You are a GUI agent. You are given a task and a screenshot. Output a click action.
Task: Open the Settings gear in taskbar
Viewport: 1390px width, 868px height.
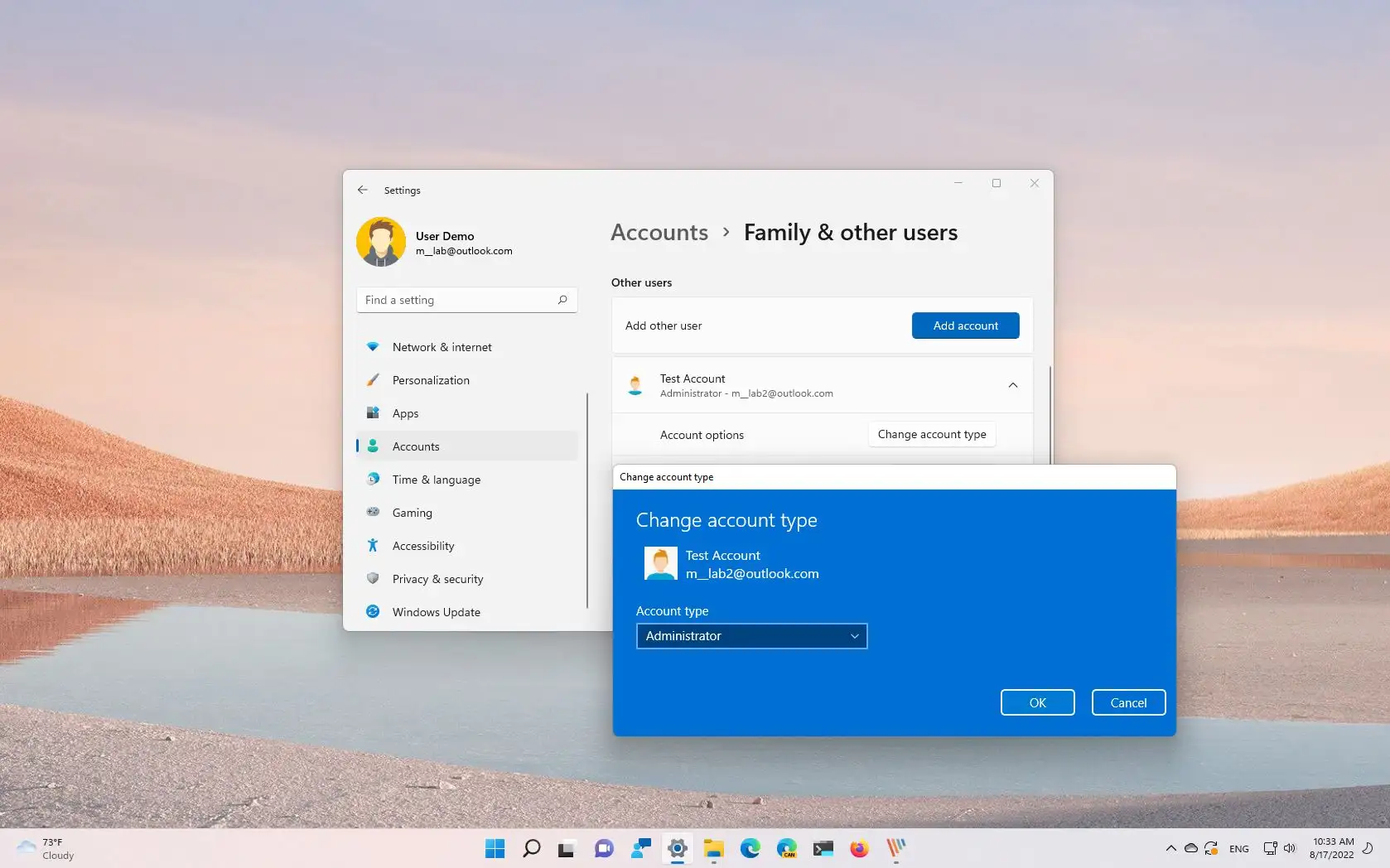click(678, 848)
